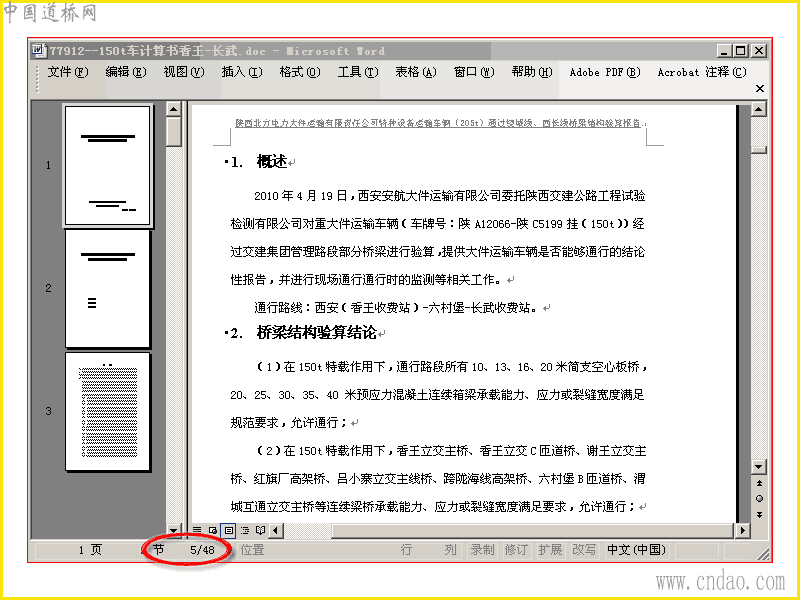Switch to Normal view icon

coord(197,531)
